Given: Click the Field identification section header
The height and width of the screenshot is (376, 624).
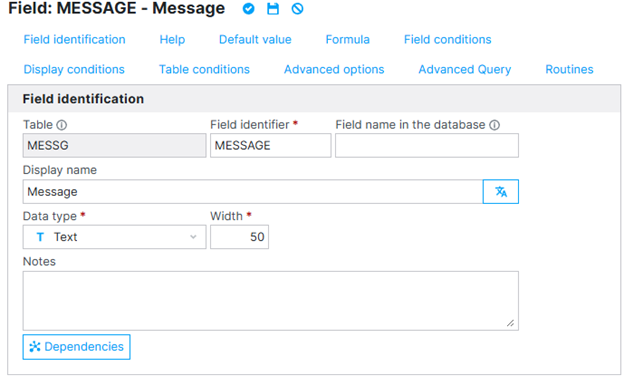Looking at the screenshot, I should point(314,99).
